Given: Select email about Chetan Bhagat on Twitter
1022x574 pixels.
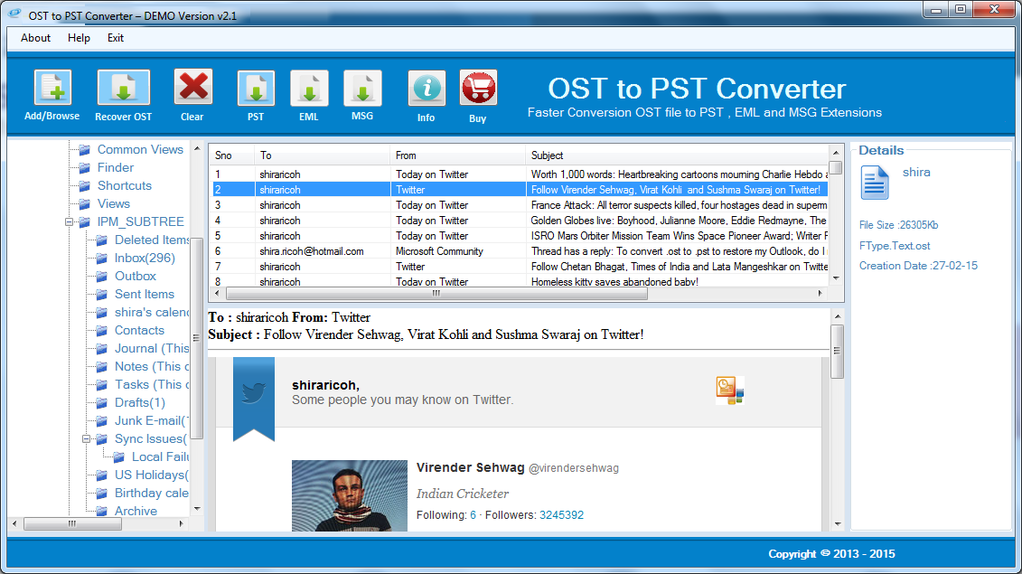Looking at the screenshot, I should click(519, 266).
